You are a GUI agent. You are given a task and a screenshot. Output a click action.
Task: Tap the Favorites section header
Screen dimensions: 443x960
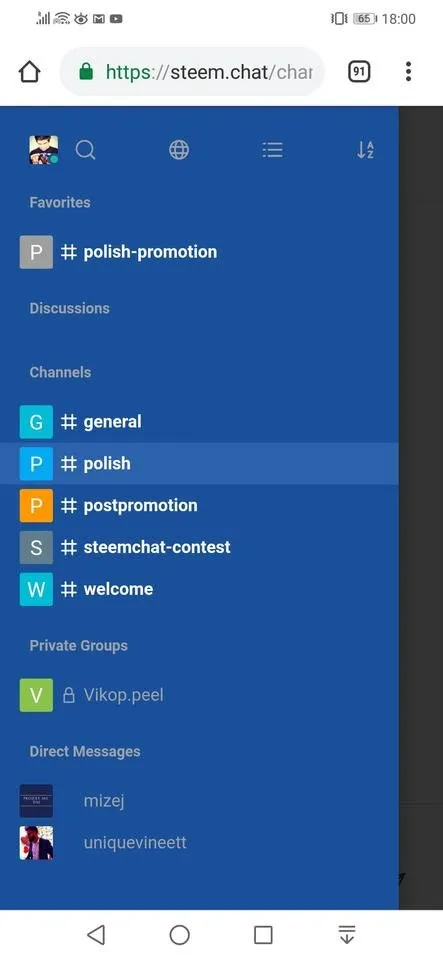[x=60, y=203]
